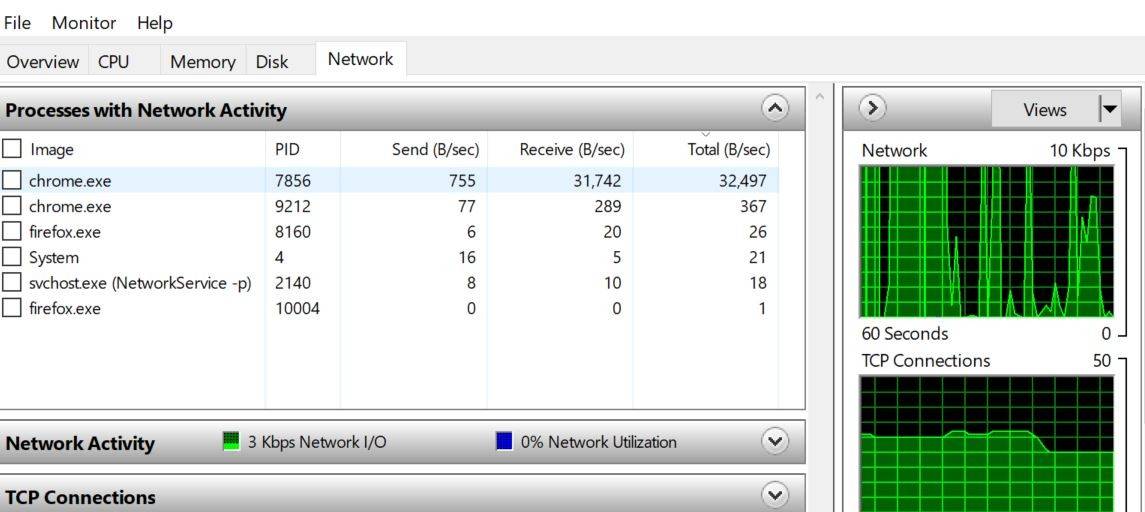Image resolution: width=1145 pixels, height=512 pixels.
Task: Expand the Network Activity section
Action: [775, 441]
